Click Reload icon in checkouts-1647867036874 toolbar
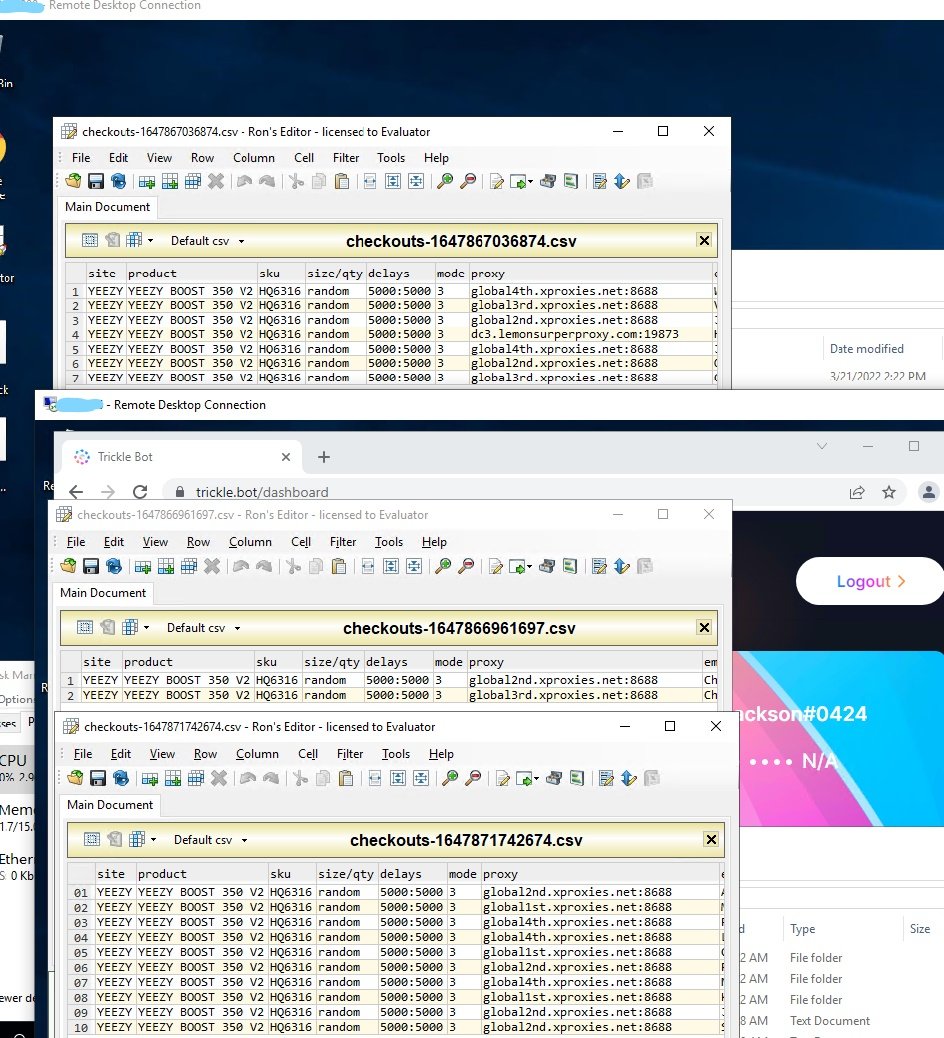The height and width of the screenshot is (1038, 944). pos(118,181)
